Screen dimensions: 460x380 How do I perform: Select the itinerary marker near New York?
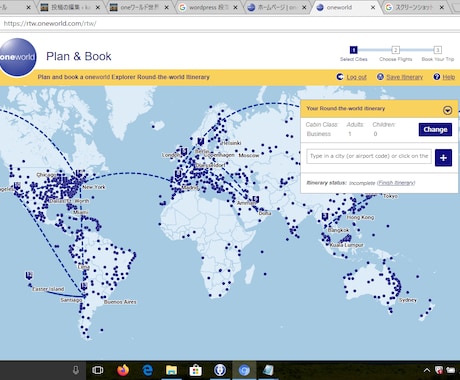(x=79, y=174)
